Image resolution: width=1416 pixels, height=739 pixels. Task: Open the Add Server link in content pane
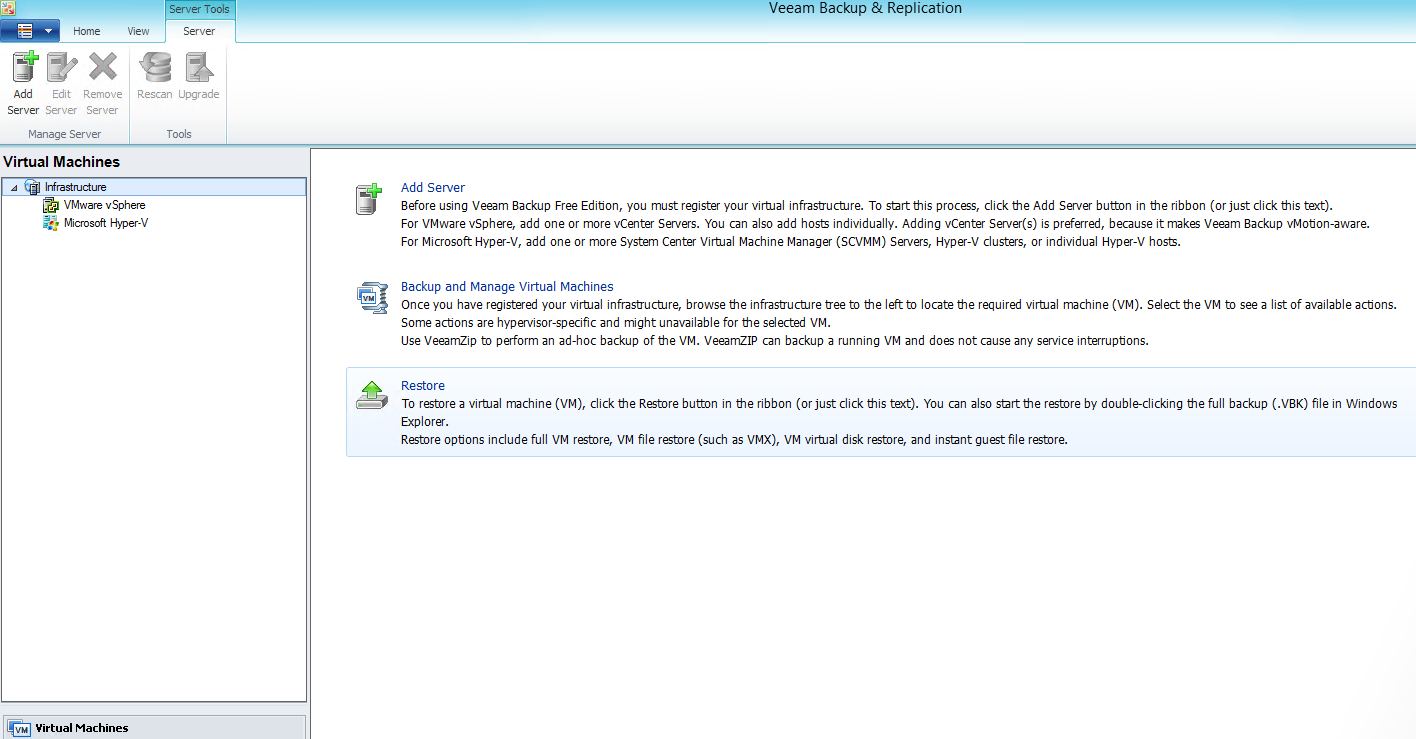point(433,187)
